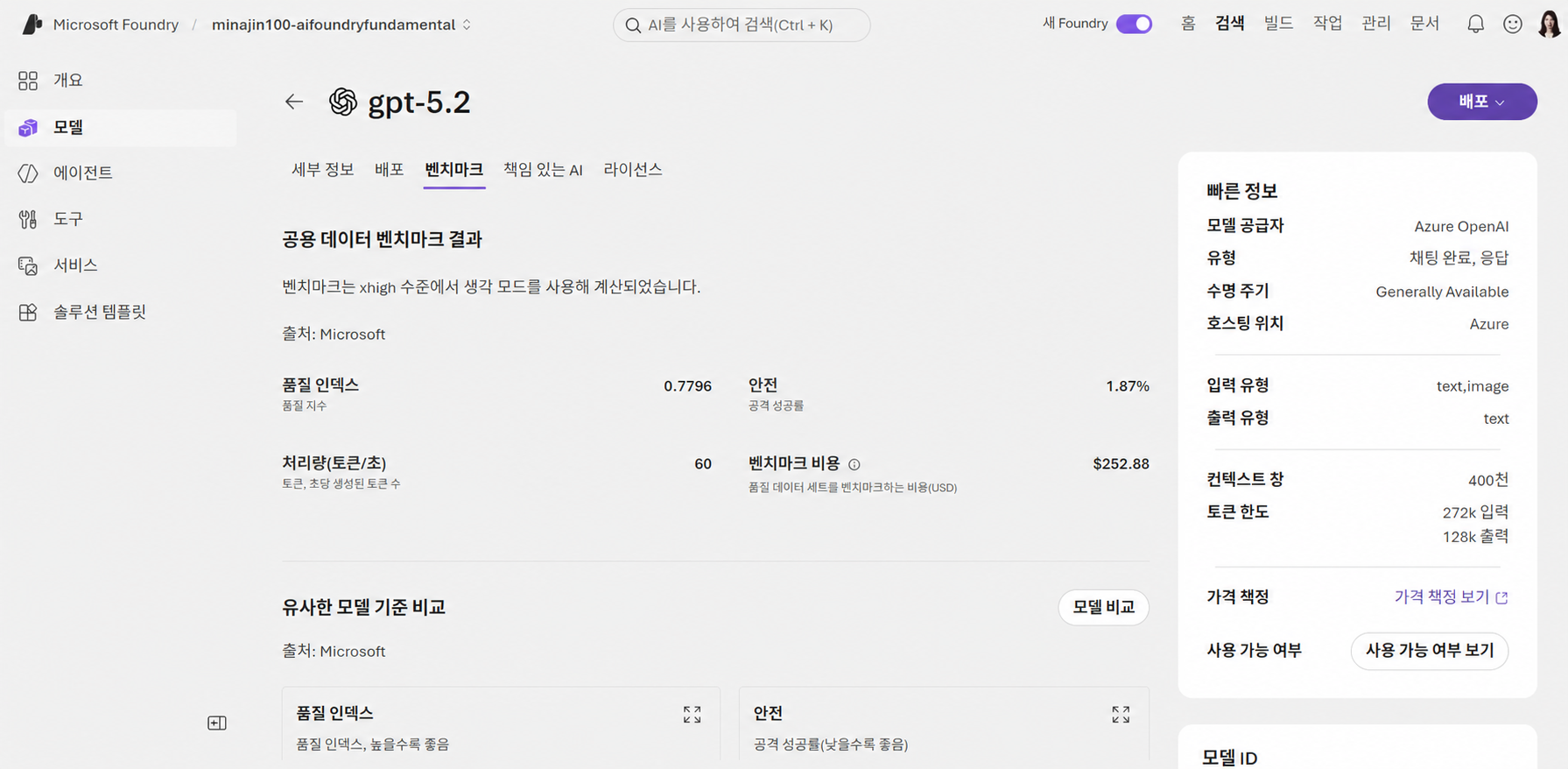Click the OpenAI logo next to gpt-5.2
The height and width of the screenshot is (769, 1568).
(343, 102)
